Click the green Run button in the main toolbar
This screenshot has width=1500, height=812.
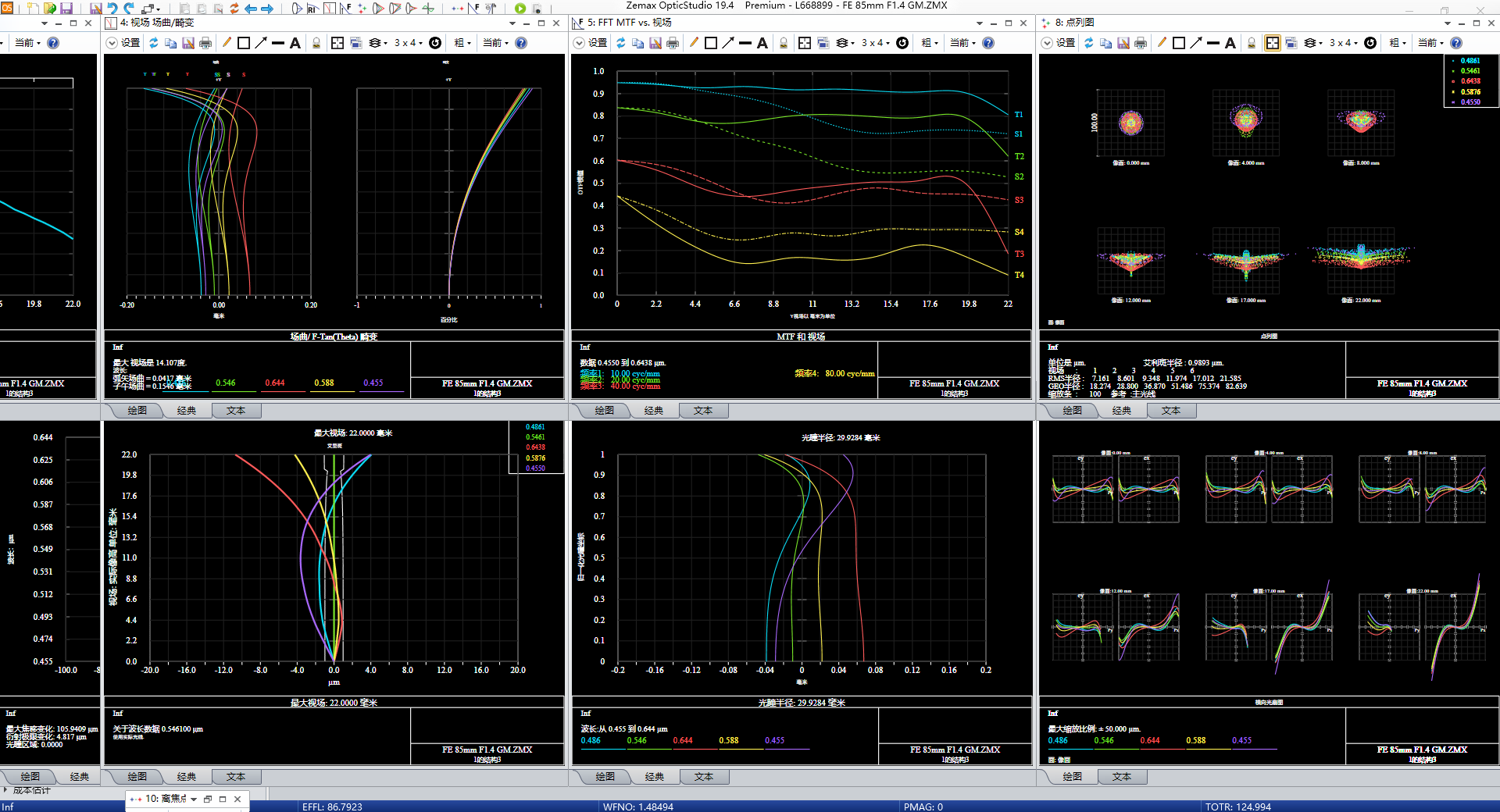(520, 9)
